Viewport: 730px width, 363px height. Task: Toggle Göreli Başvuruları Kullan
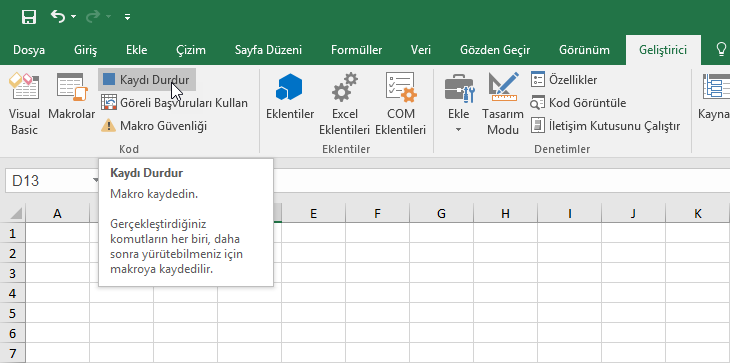(x=174, y=102)
